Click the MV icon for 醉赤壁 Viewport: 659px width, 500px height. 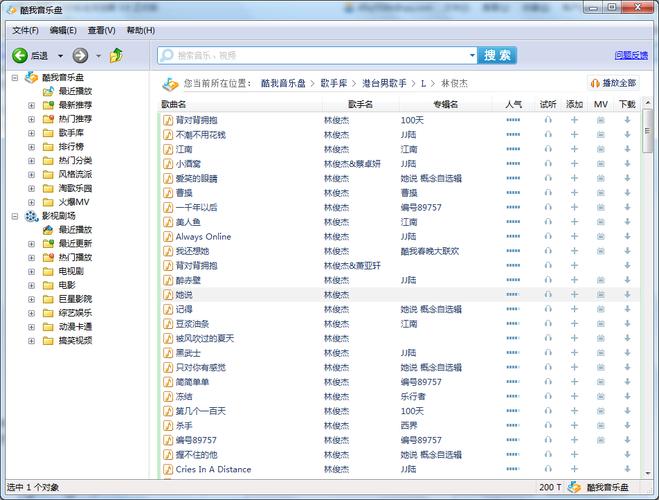pyautogui.click(x=601, y=280)
